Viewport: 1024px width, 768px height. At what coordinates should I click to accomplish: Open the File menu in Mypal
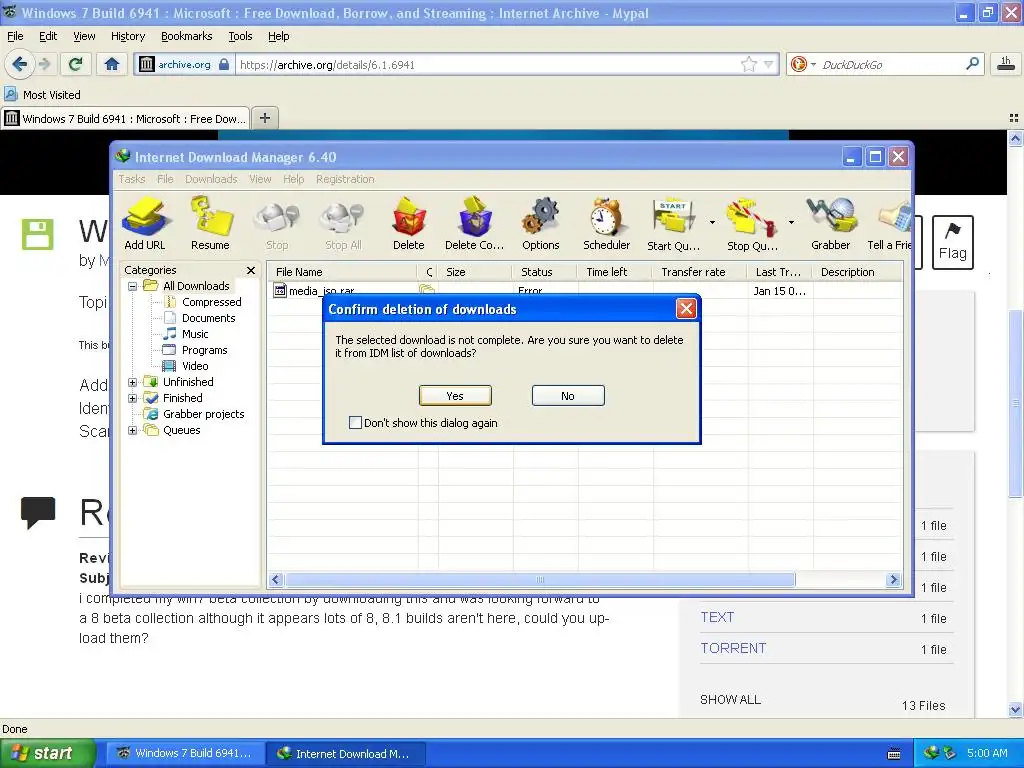[x=15, y=36]
